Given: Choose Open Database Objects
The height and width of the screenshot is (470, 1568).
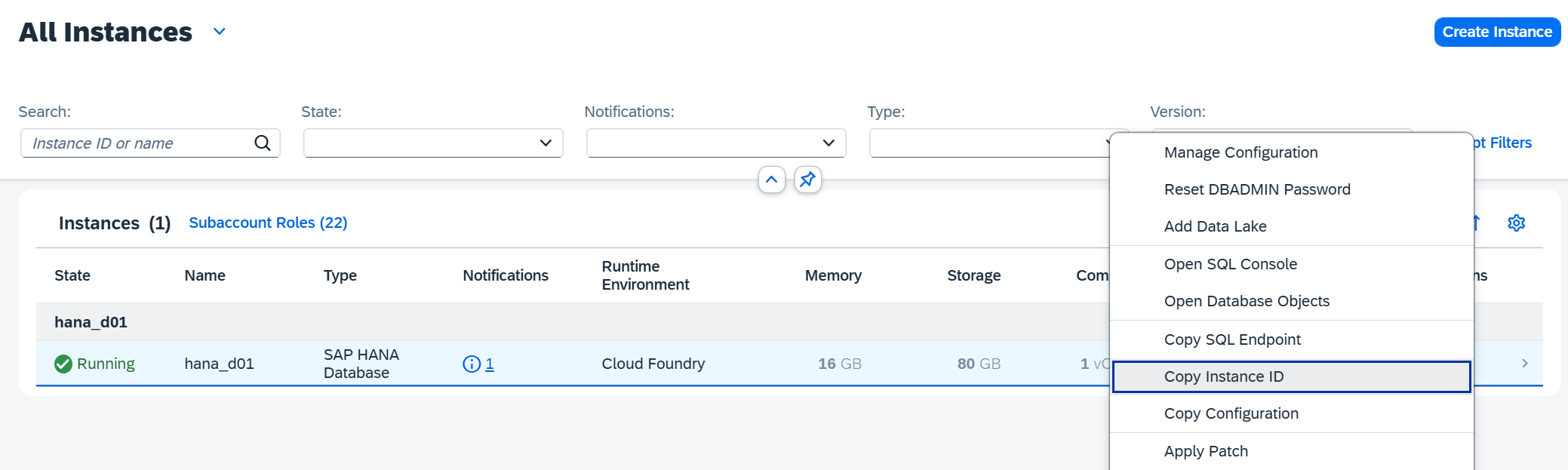Looking at the screenshot, I should pos(1292,301).
